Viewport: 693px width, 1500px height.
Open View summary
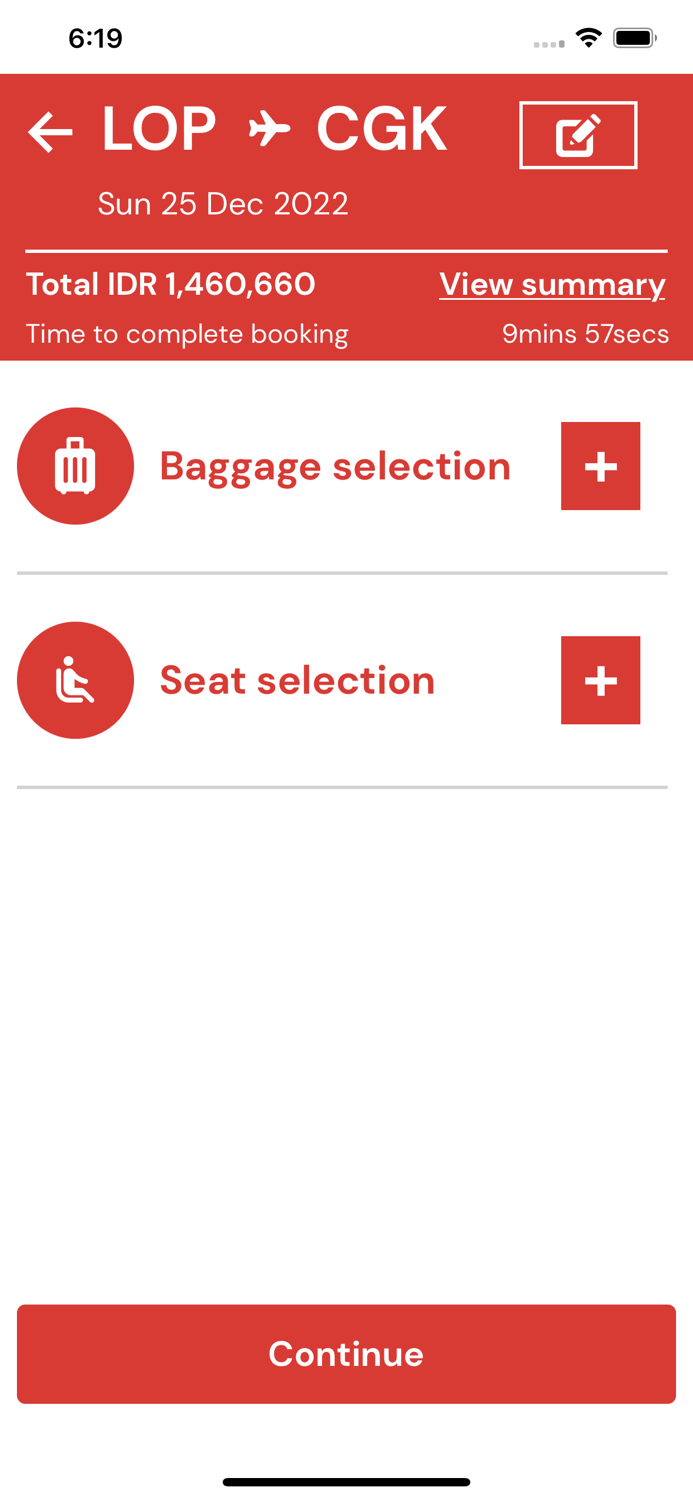coord(552,285)
